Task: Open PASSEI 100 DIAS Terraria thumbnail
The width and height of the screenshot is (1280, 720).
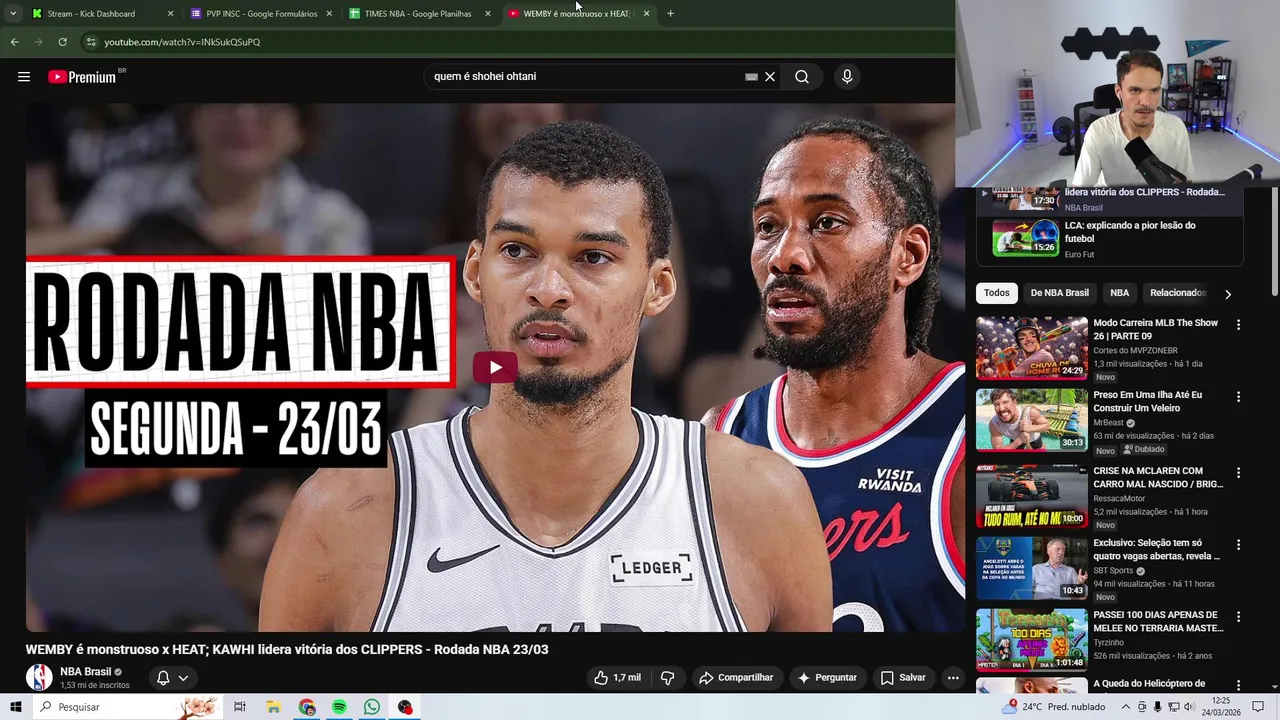Action: pyautogui.click(x=1031, y=639)
